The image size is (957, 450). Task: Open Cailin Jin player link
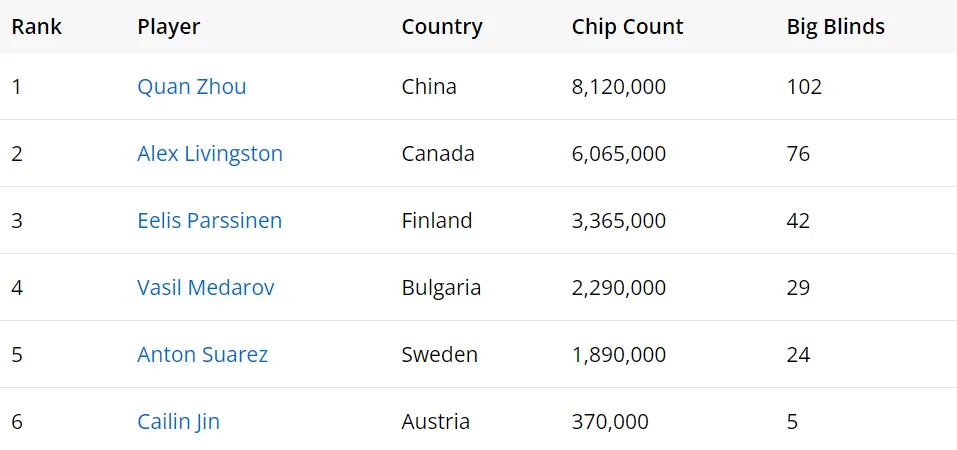pyautogui.click(x=178, y=422)
